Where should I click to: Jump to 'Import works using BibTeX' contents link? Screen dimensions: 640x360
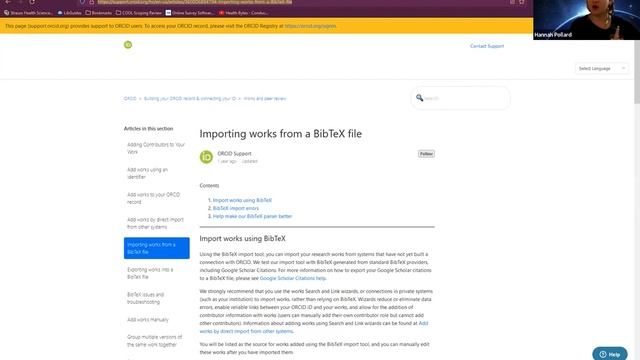pos(242,200)
